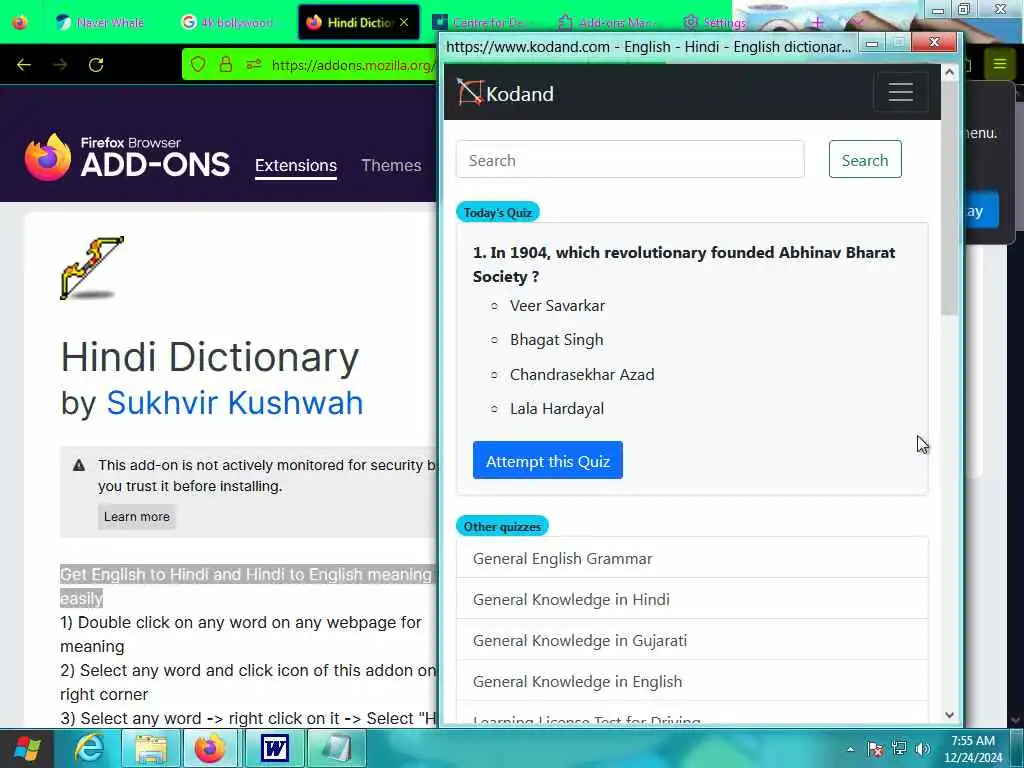This screenshot has width=1024, height=768.
Task: Switch to the Settings tab
Action: pyautogui.click(x=715, y=23)
